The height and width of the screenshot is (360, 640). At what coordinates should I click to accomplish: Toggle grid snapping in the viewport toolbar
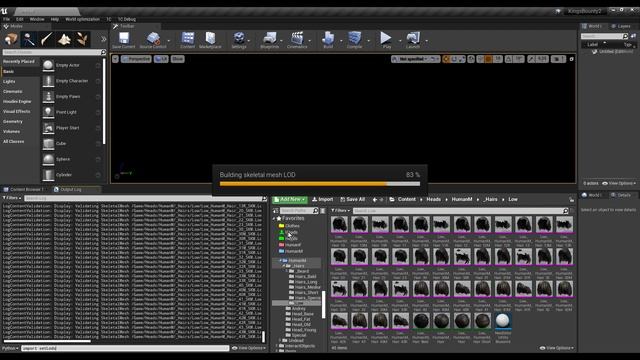pyautogui.click(x=489, y=59)
